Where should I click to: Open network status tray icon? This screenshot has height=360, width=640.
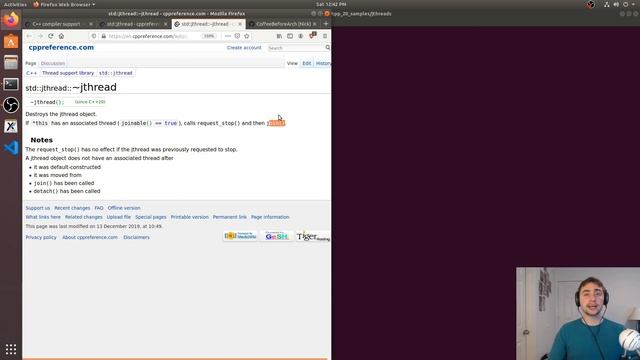point(607,4)
